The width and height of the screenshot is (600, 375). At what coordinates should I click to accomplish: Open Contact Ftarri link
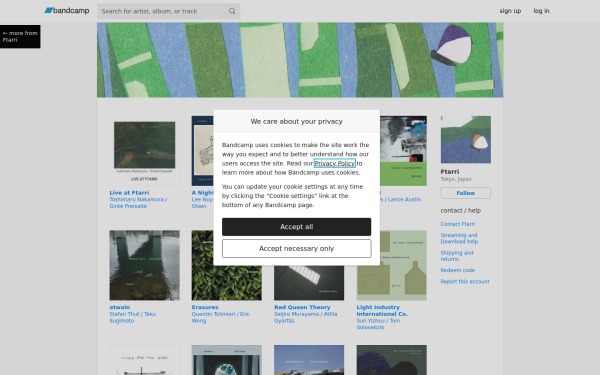point(458,224)
